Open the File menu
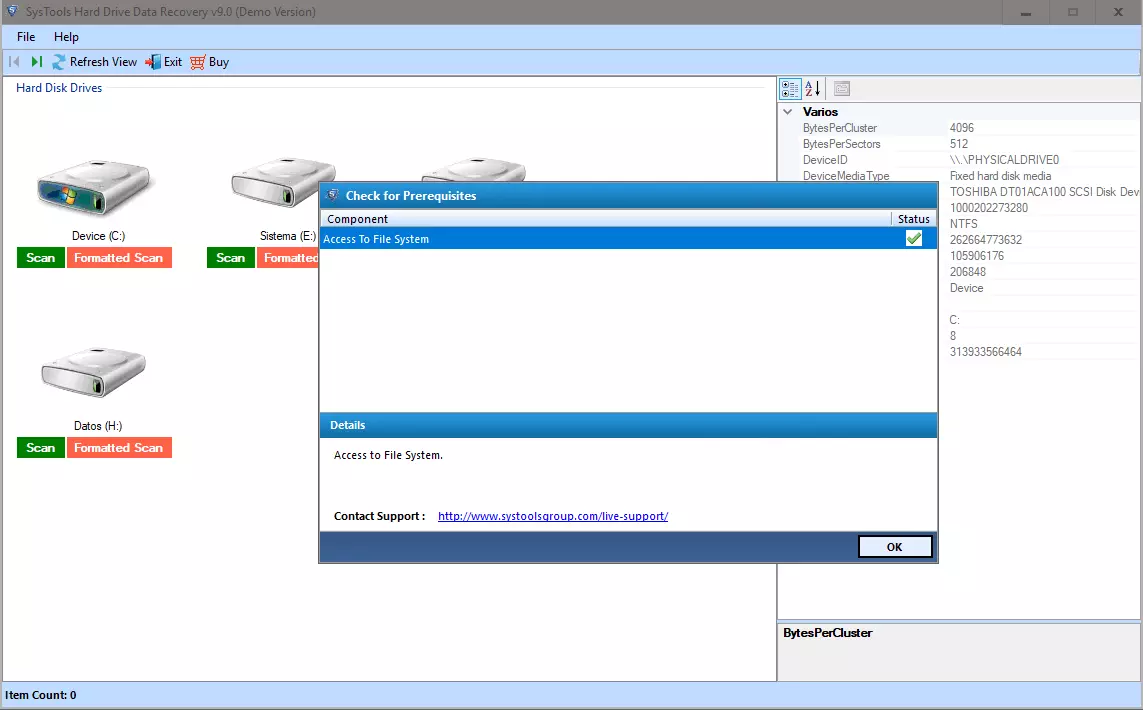1143x710 pixels. click(26, 37)
